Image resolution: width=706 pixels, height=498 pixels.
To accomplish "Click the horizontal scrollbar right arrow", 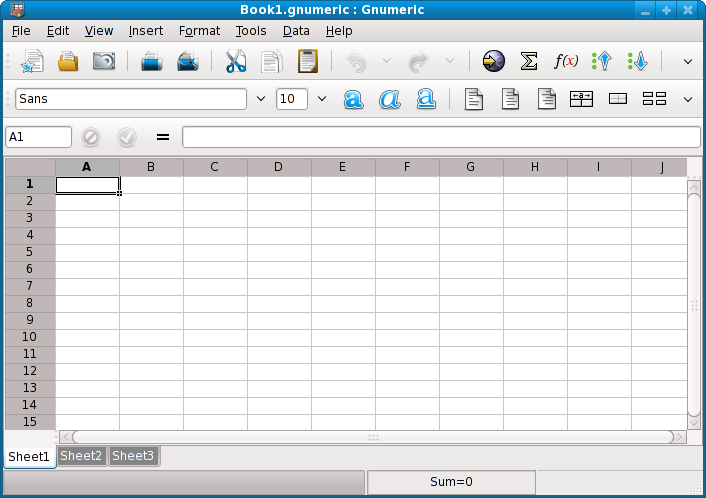I will 680,437.
